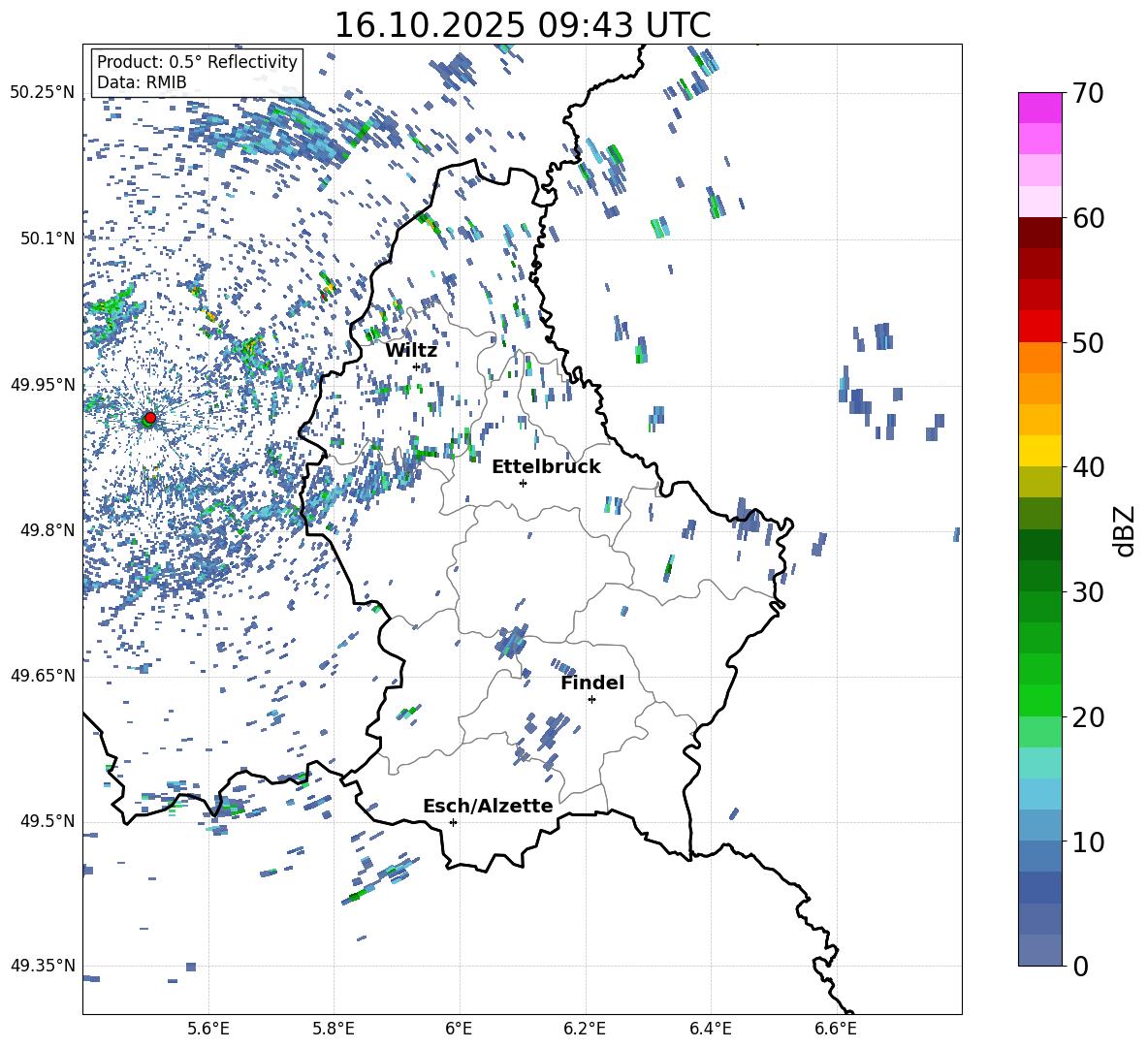The width and height of the screenshot is (1148, 1048).
Task: Click the red radar station marker
Action: coord(149,418)
